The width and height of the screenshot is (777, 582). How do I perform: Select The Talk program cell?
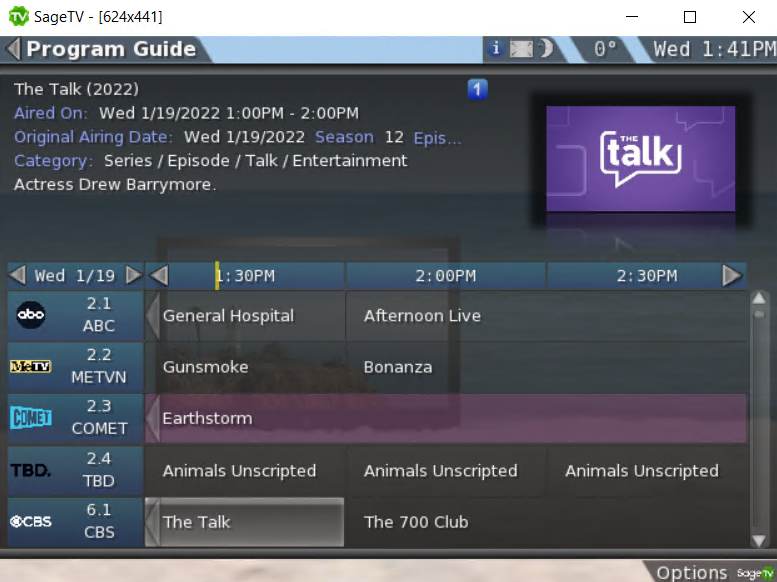tap(245, 522)
